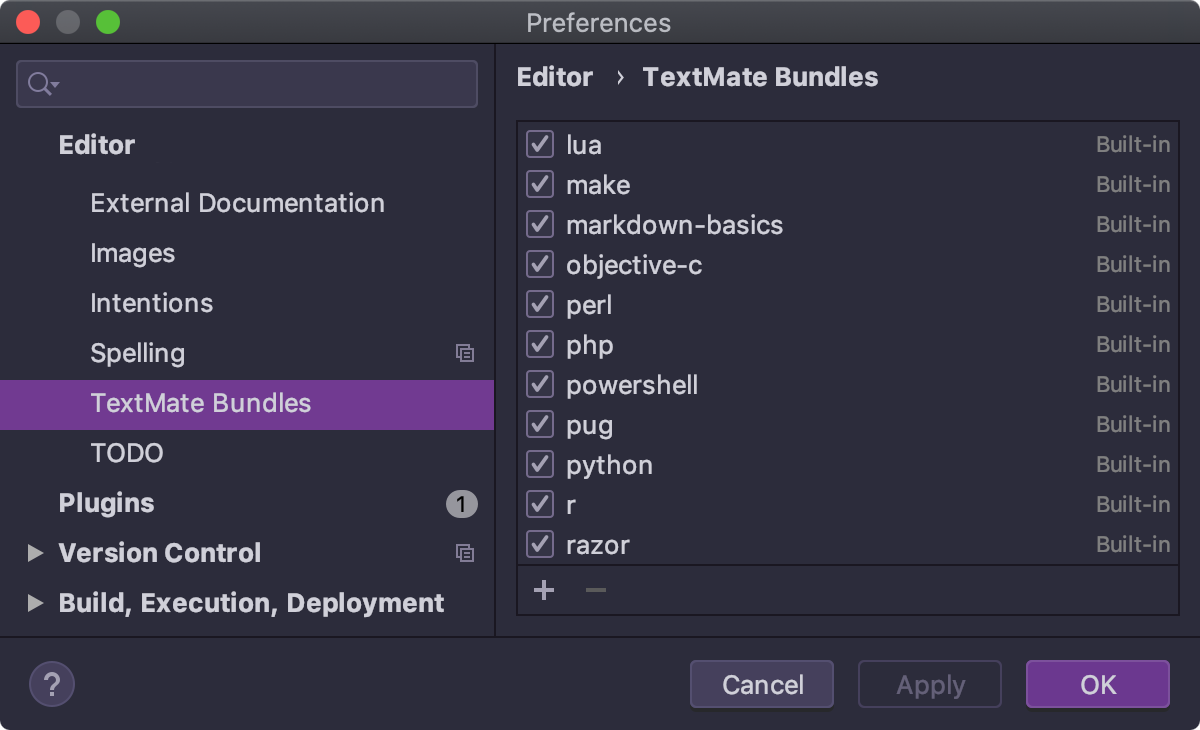Select the razor bundle row text
The width and height of the screenshot is (1200, 730).
597,545
